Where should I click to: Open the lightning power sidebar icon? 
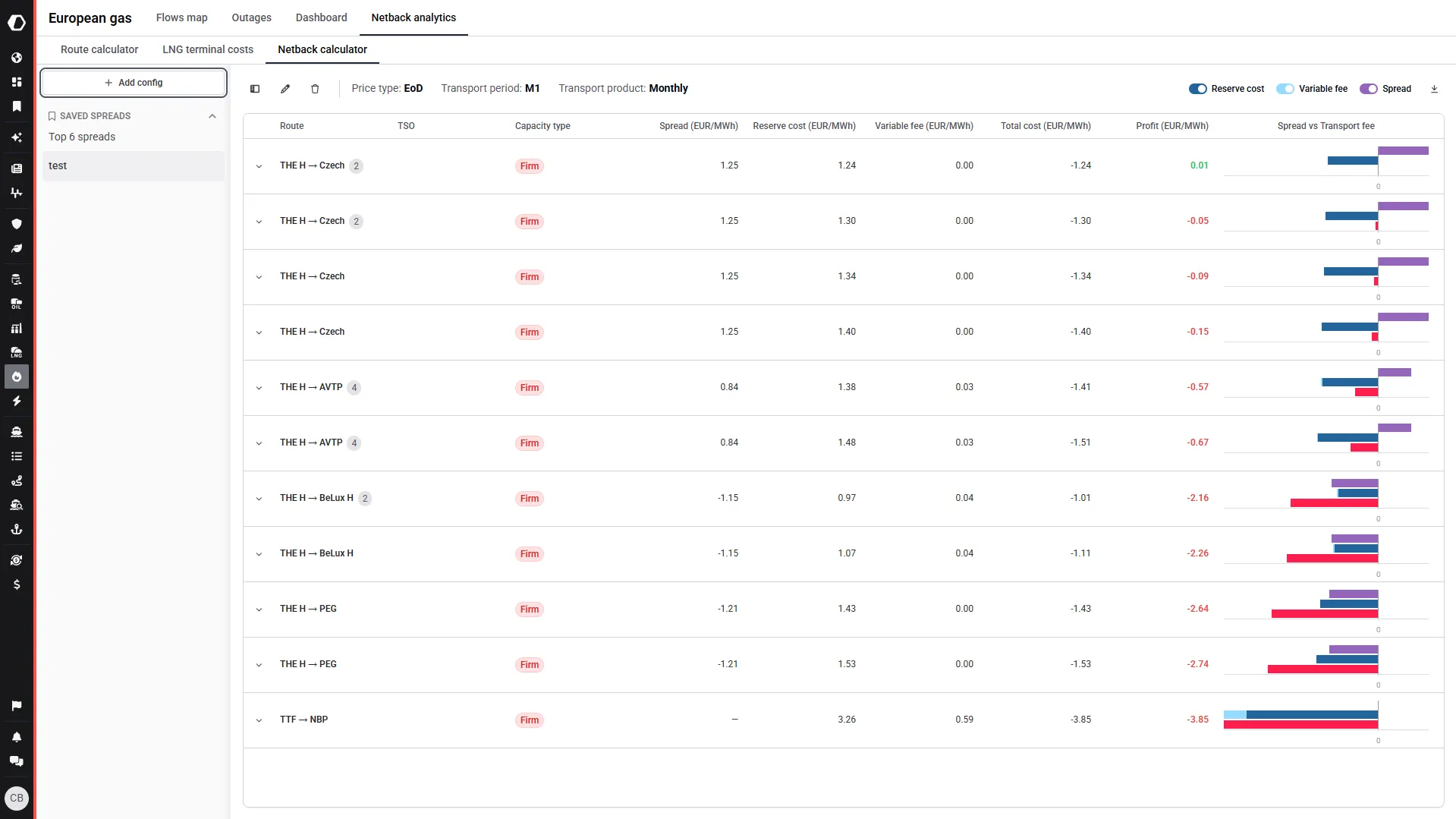tap(17, 401)
